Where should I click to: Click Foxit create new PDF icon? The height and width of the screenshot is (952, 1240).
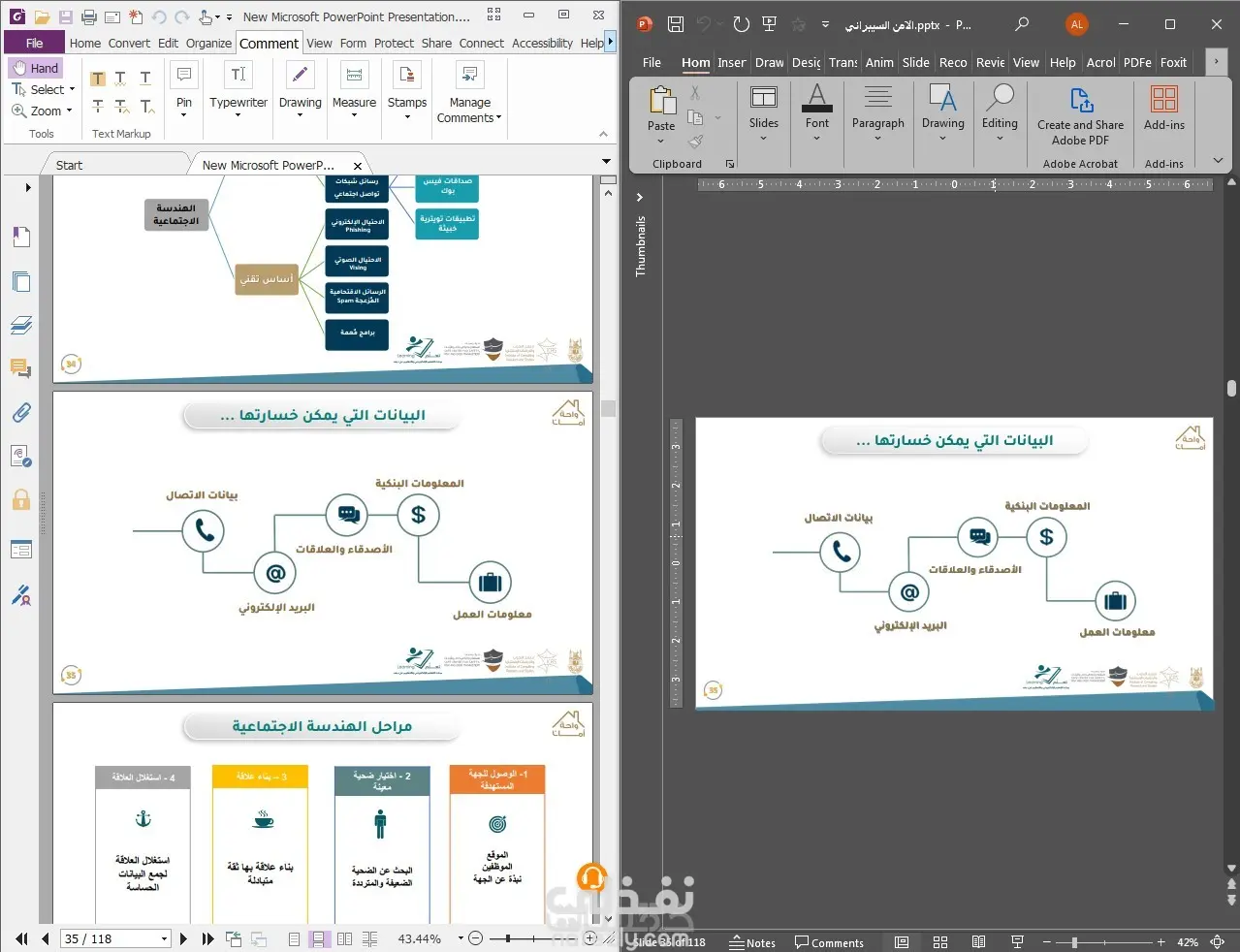point(136,16)
